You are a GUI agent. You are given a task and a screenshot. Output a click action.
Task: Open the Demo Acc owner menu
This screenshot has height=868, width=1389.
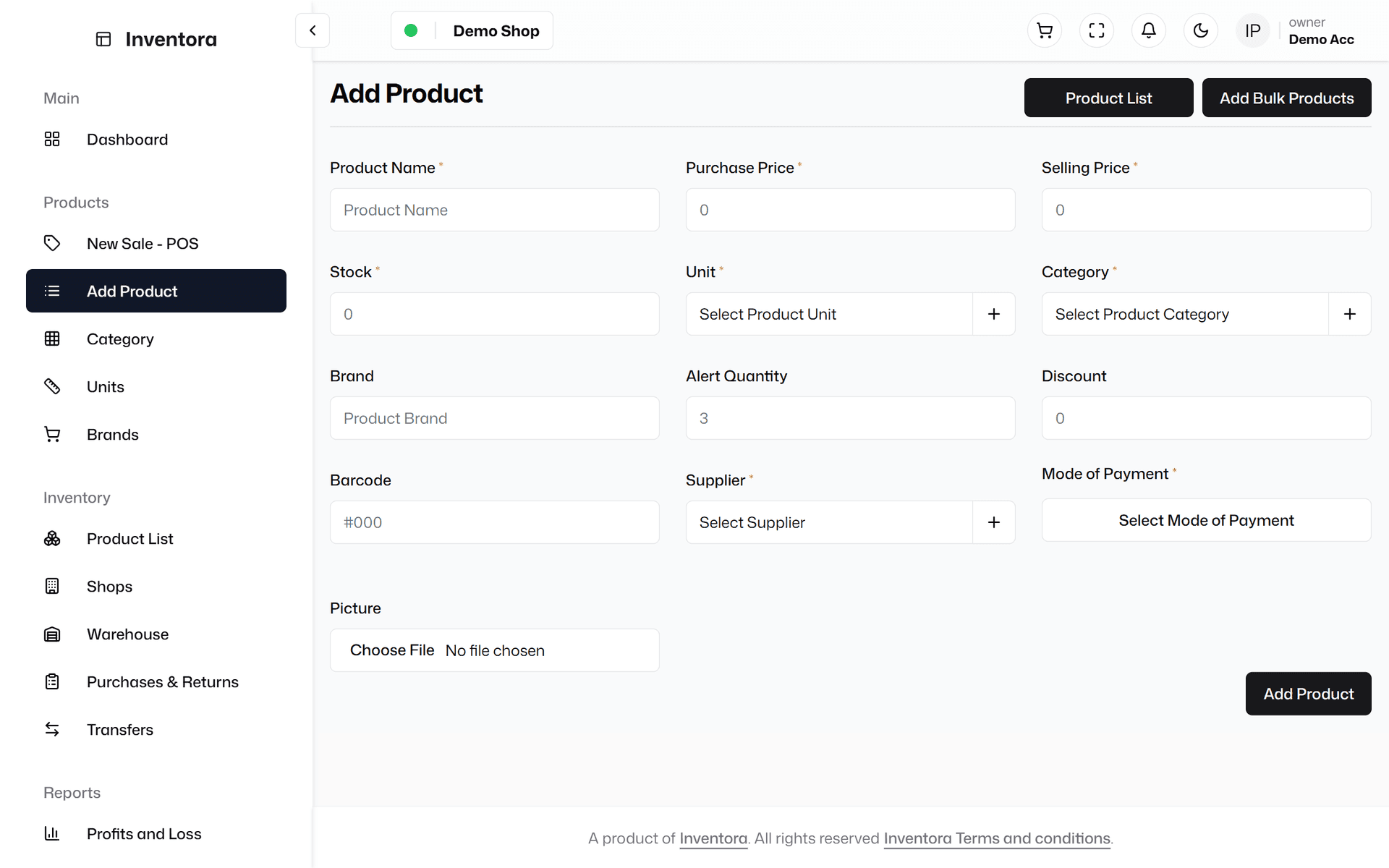tap(1321, 31)
